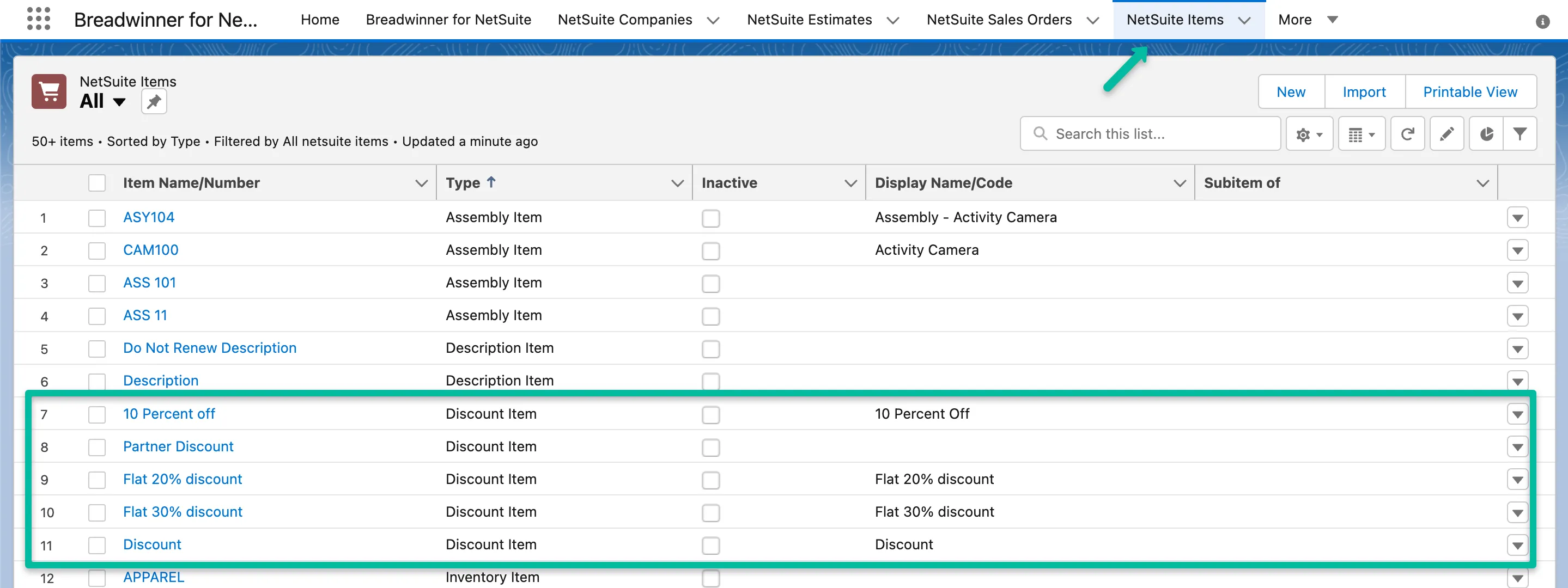The width and height of the screenshot is (1568, 588).
Task: Select the ASY104 row checkbox
Action: [97, 218]
